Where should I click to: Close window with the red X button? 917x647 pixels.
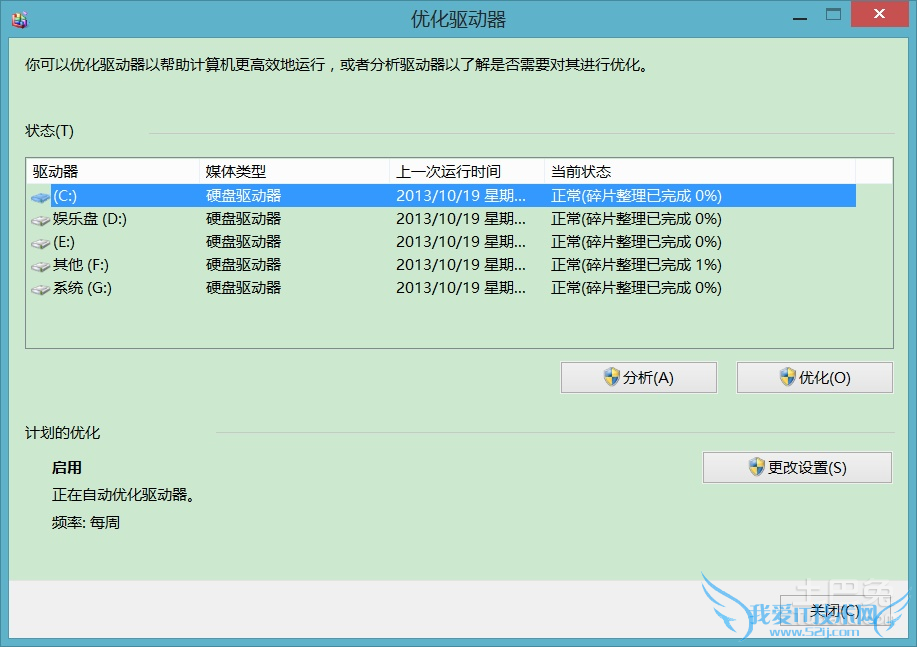pos(879,14)
